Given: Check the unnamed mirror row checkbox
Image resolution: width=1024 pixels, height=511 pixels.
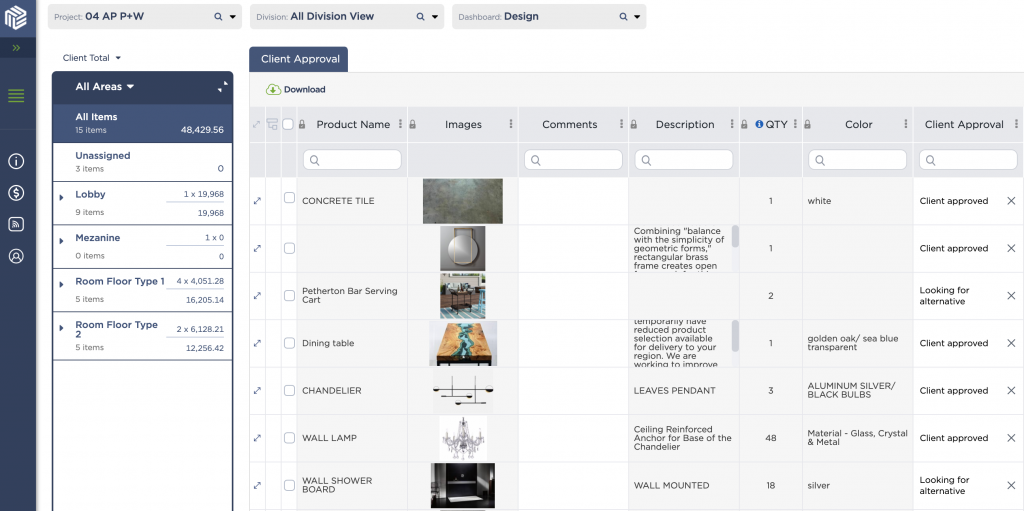Looking at the screenshot, I should coord(289,248).
